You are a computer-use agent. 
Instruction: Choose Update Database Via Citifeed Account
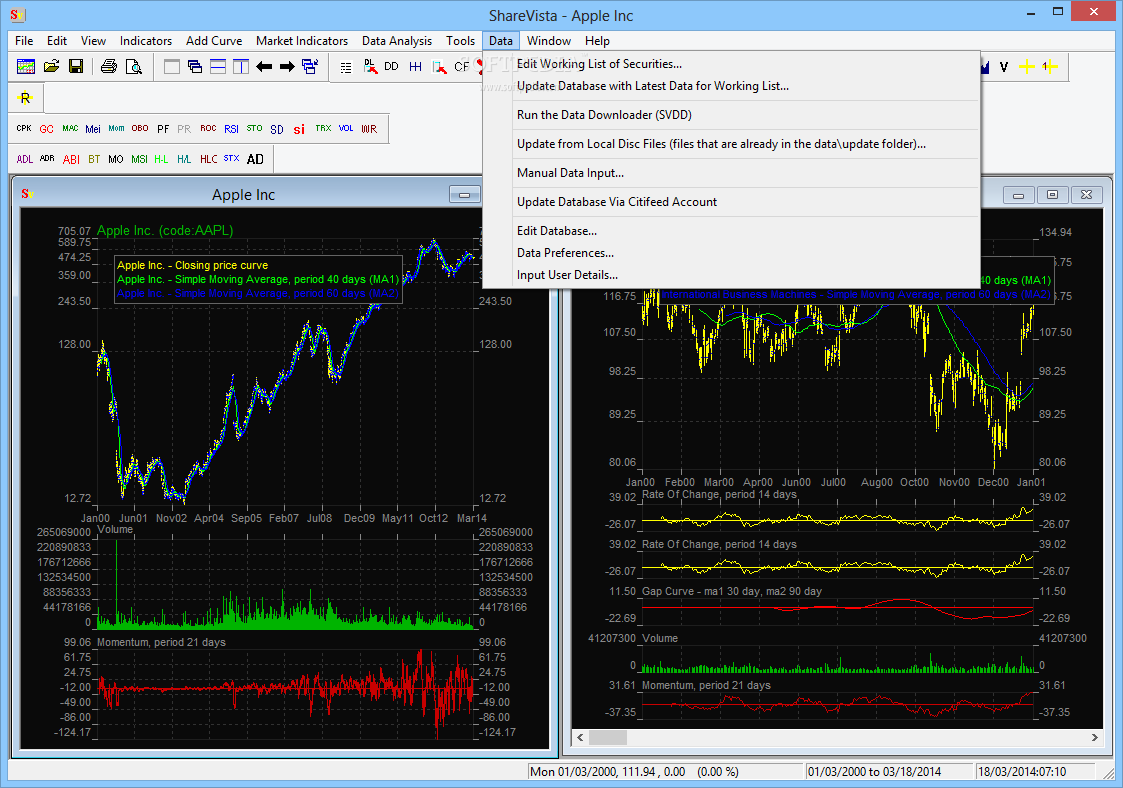click(x=731, y=202)
